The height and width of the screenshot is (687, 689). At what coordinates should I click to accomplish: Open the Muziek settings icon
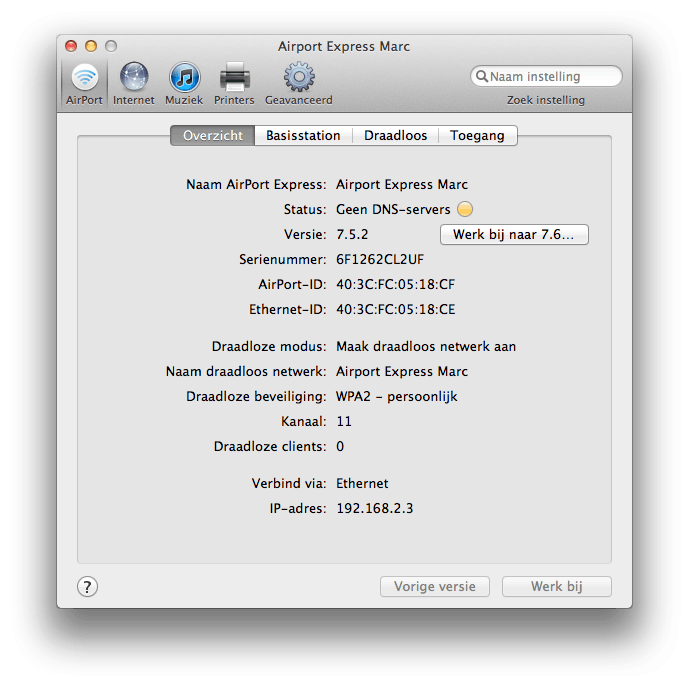pos(184,77)
